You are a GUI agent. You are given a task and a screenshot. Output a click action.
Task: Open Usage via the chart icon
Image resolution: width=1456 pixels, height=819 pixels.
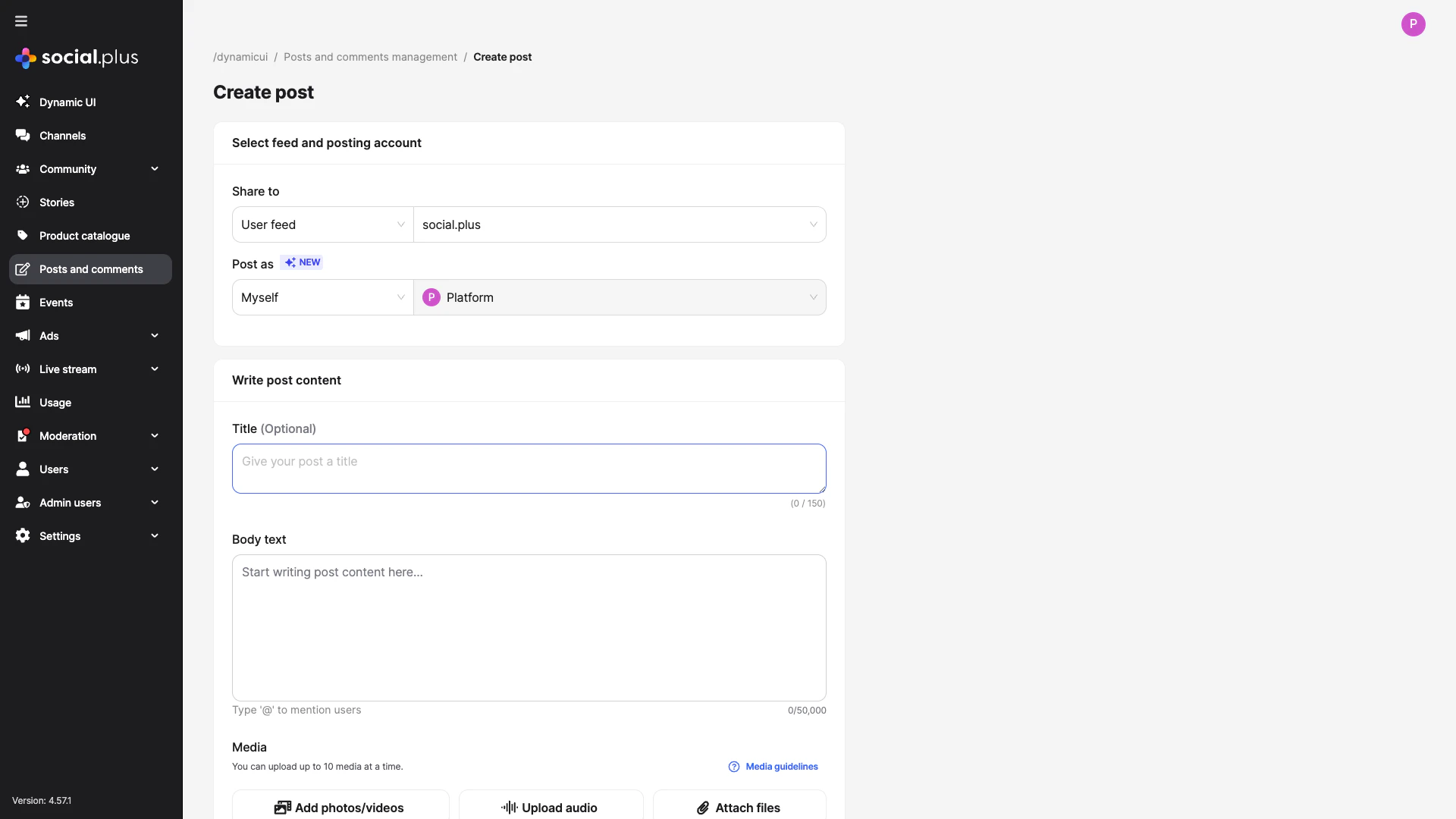(23, 402)
